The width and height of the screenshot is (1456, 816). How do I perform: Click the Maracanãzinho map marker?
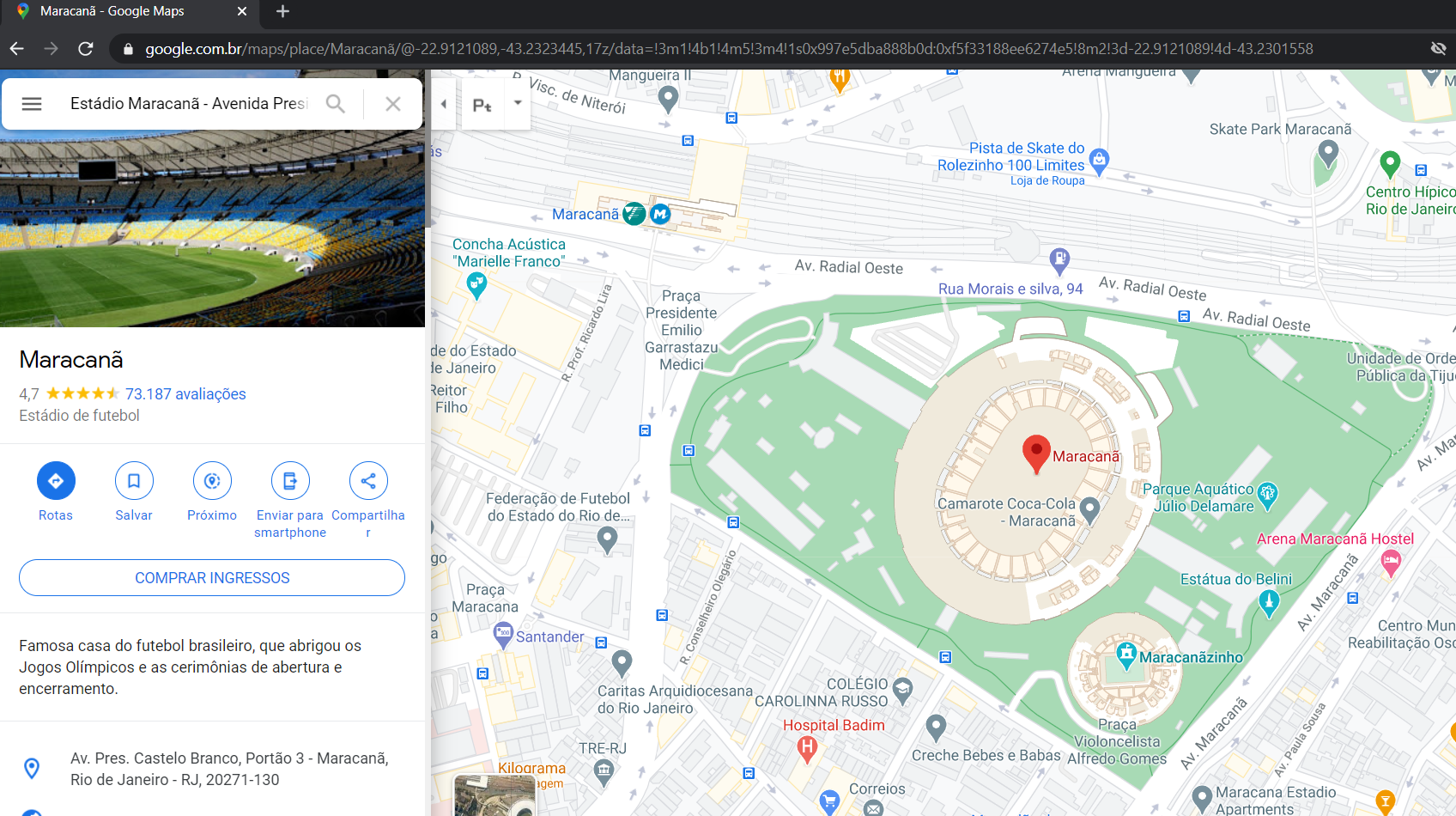pos(1126,655)
